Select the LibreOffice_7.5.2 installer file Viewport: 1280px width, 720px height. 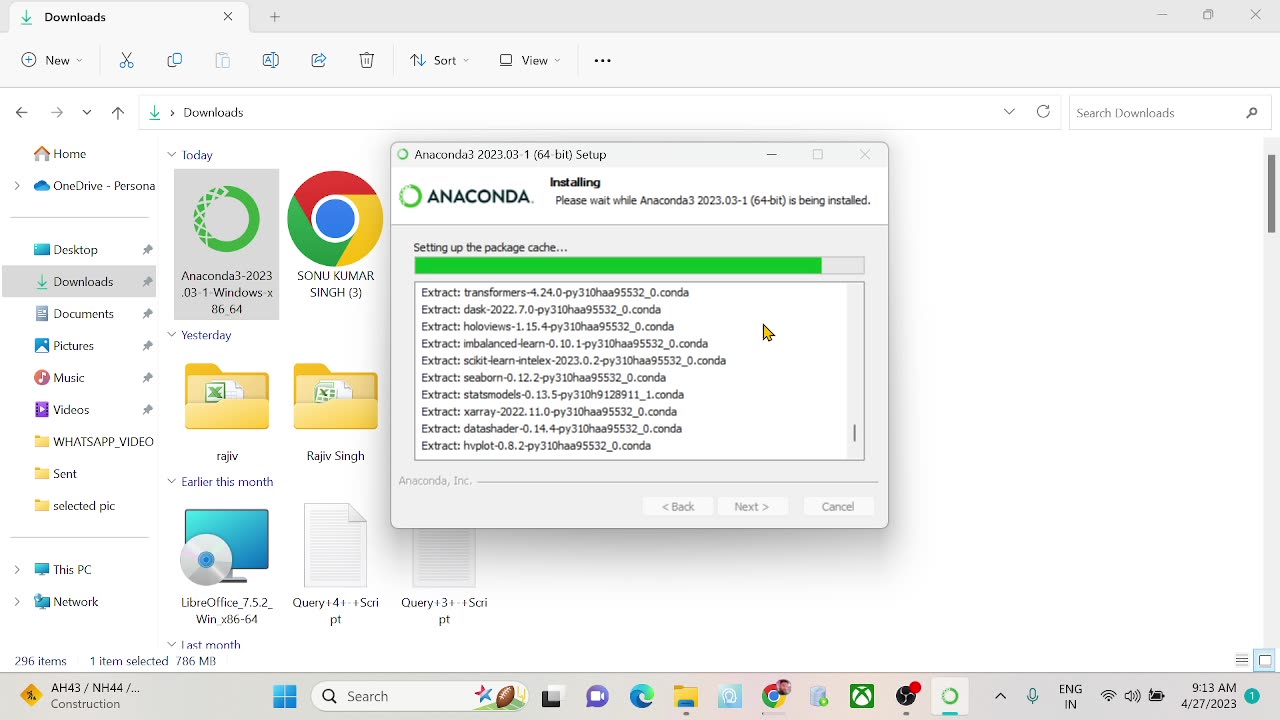(x=227, y=566)
